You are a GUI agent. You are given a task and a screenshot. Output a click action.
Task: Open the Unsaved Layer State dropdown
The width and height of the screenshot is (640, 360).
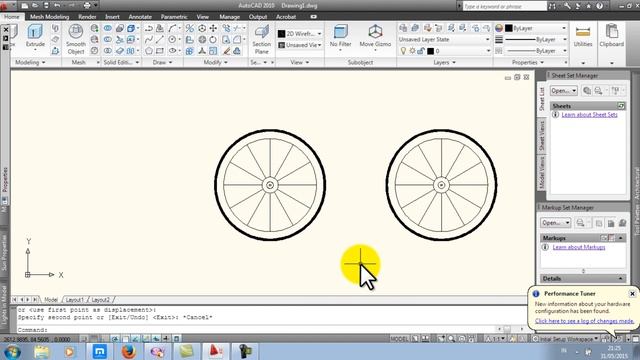(444, 40)
